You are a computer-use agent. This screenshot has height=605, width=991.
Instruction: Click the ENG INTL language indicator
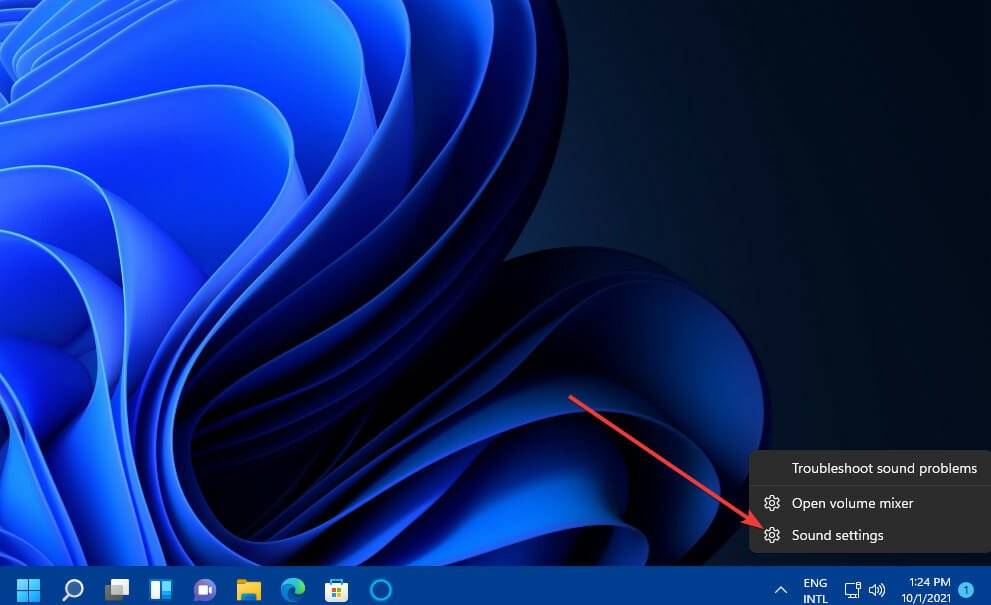[815, 588]
